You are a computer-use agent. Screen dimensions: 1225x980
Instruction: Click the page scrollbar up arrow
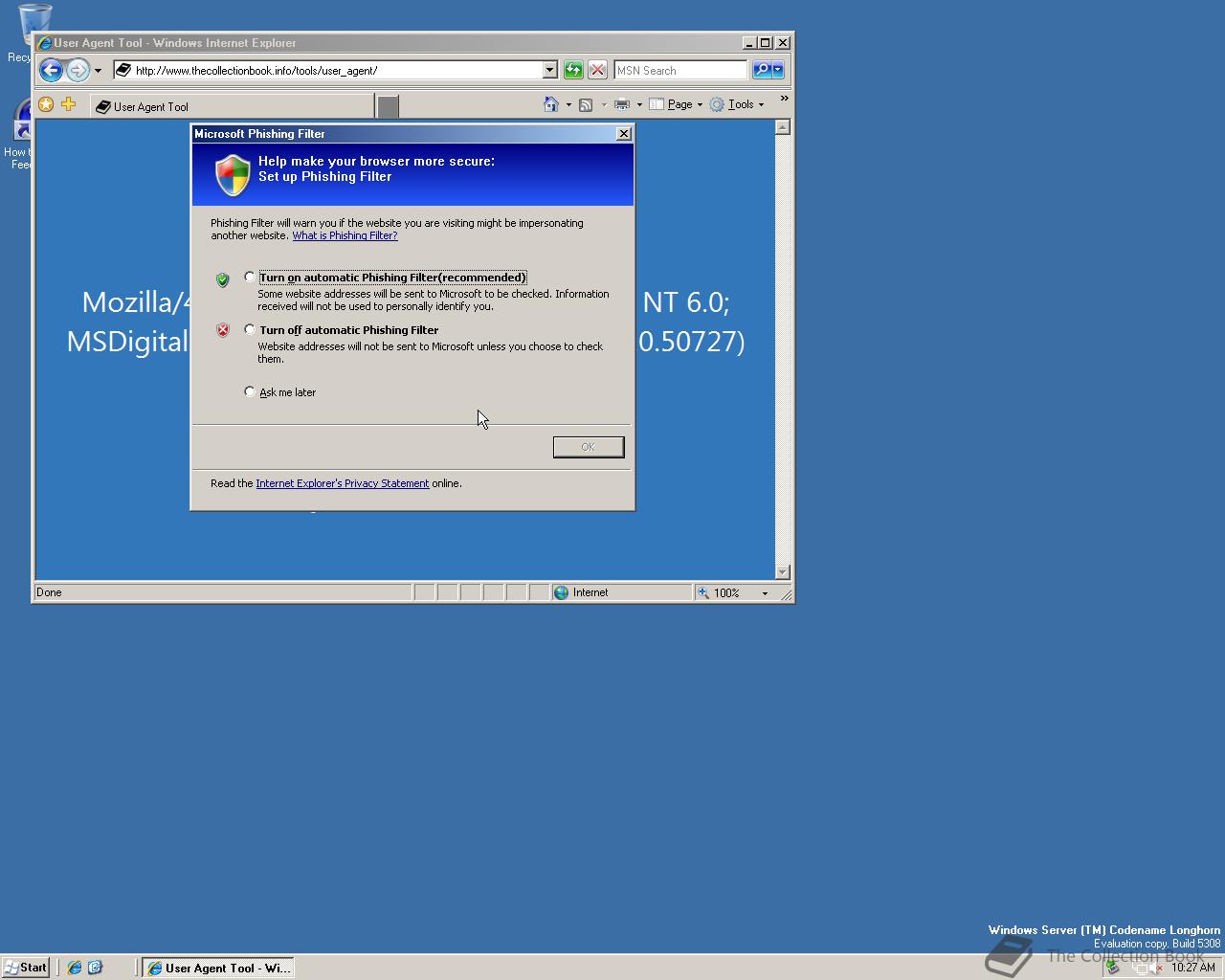(x=783, y=127)
